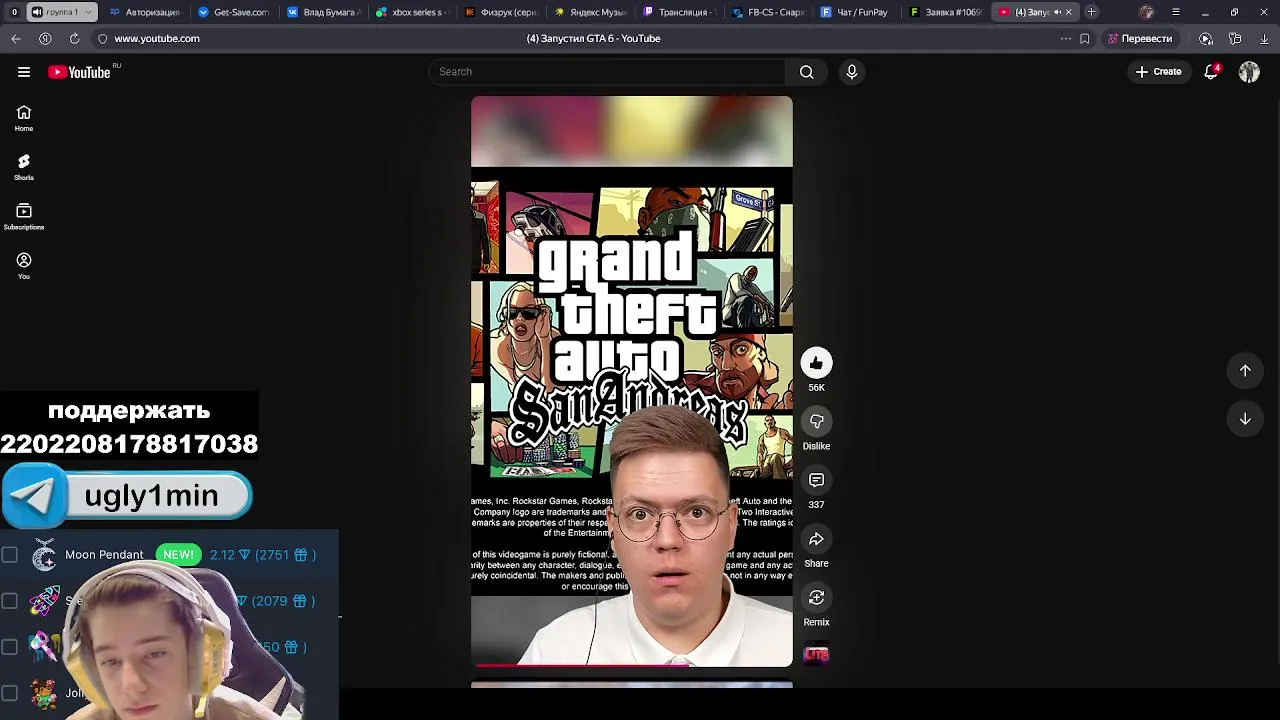Viewport: 1280px width, 720px height.
Task: Close the active Запустил GTA 6 tab
Action: coord(1069,12)
